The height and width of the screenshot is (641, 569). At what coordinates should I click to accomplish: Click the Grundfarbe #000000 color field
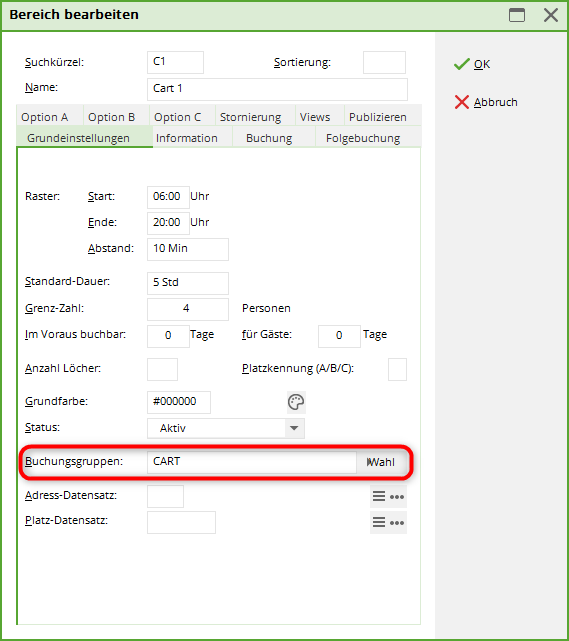coord(179,402)
